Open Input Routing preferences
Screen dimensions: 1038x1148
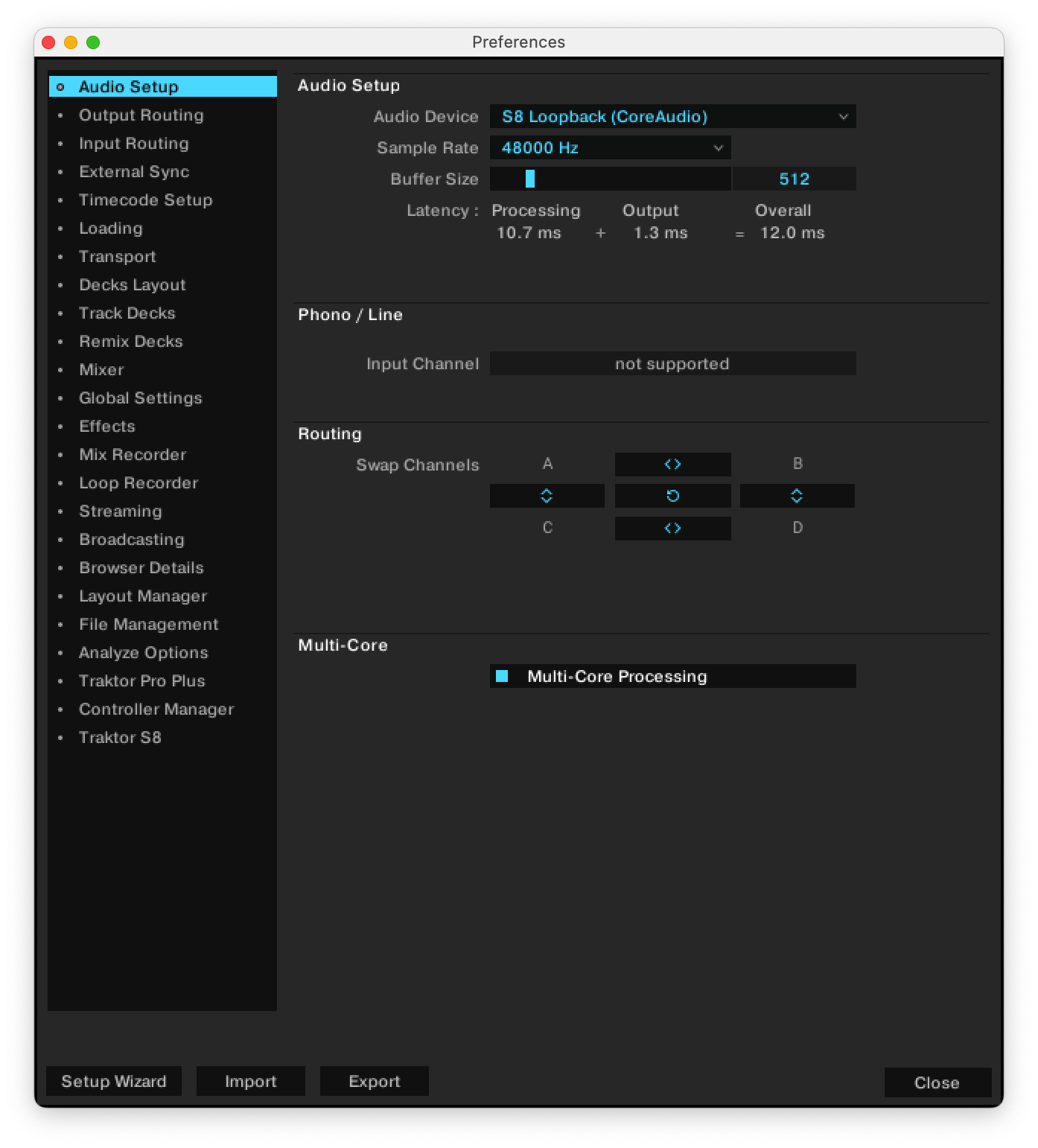[162, 143]
